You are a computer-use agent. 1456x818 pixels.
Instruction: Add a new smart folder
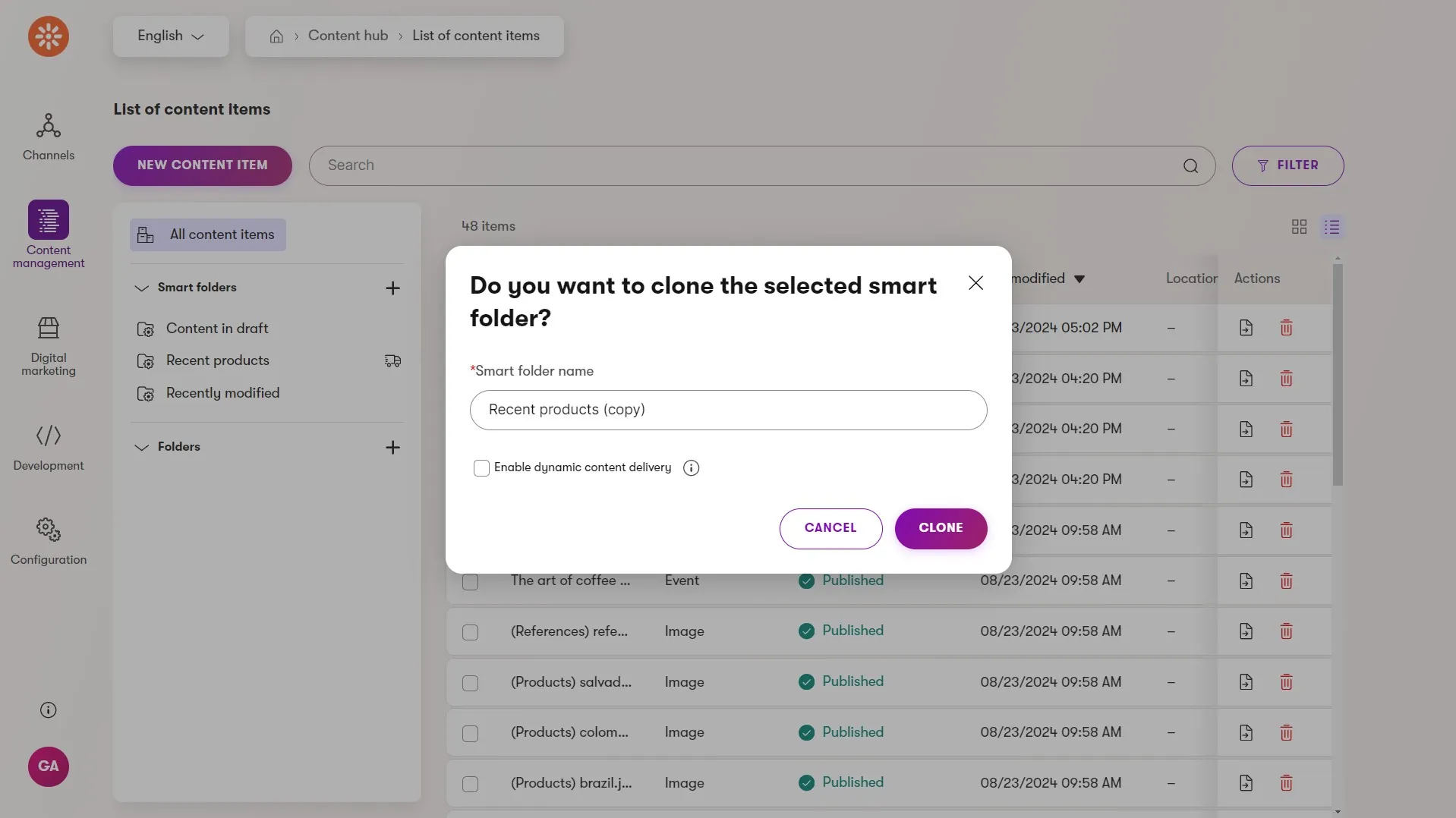[392, 288]
